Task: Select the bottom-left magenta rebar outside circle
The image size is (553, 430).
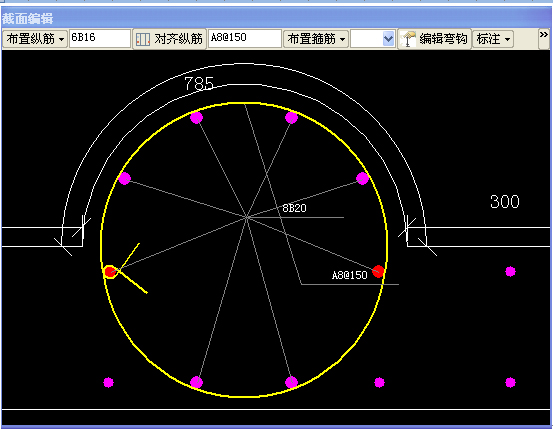Action: click(x=108, y=382)
